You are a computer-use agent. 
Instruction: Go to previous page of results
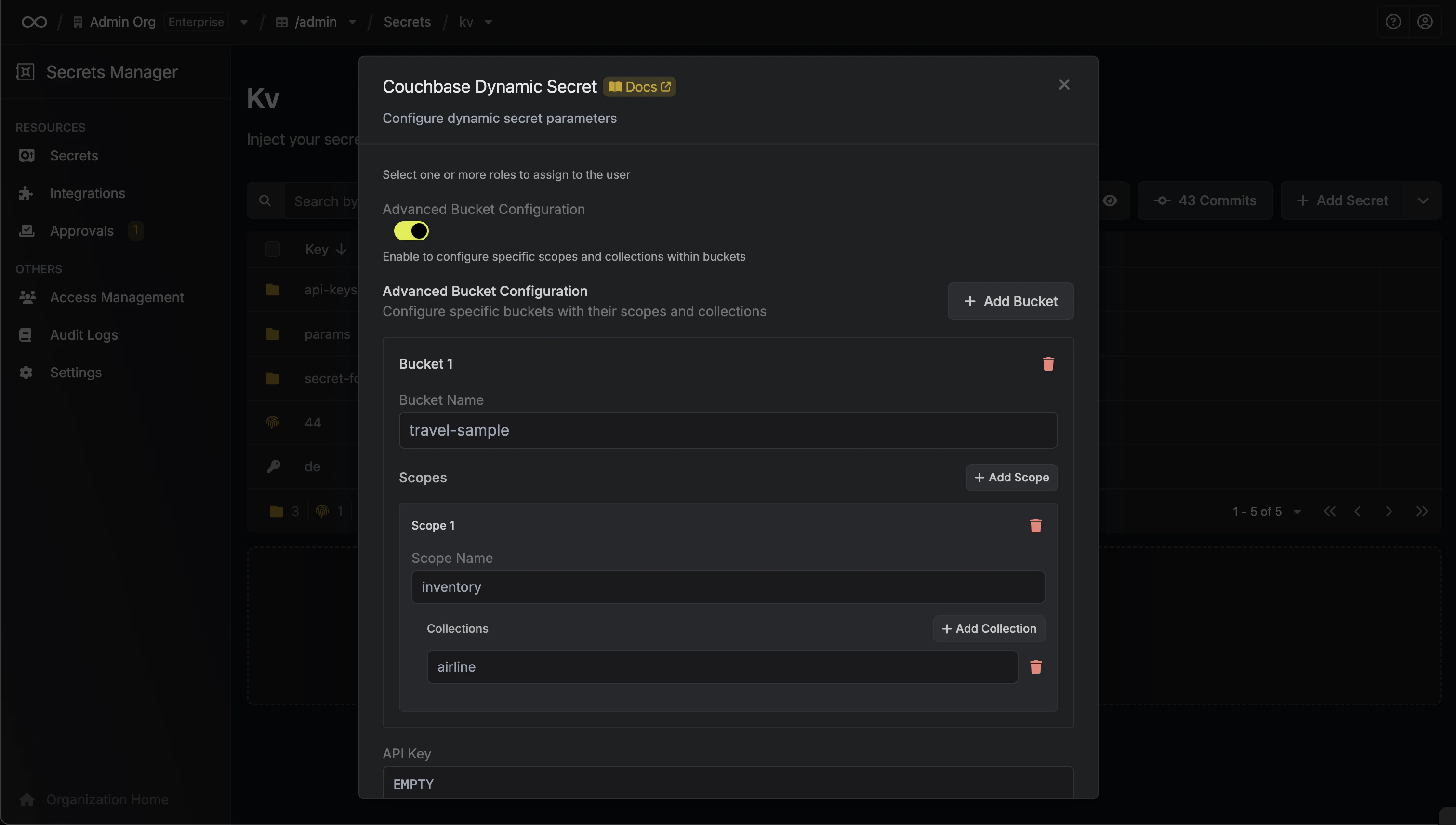(x=1357, y=511)
